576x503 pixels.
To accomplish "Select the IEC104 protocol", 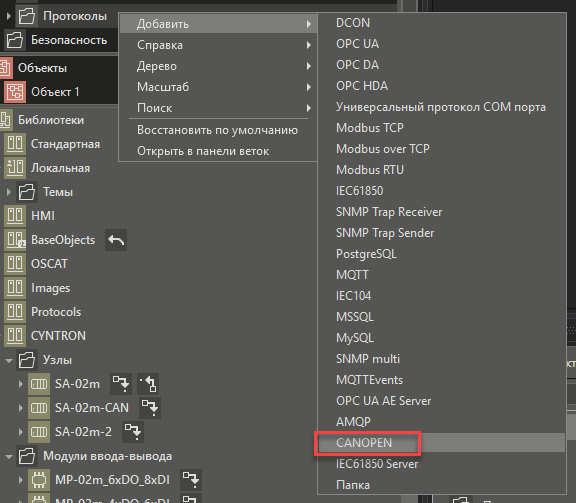I will click(x=442, y=296).
